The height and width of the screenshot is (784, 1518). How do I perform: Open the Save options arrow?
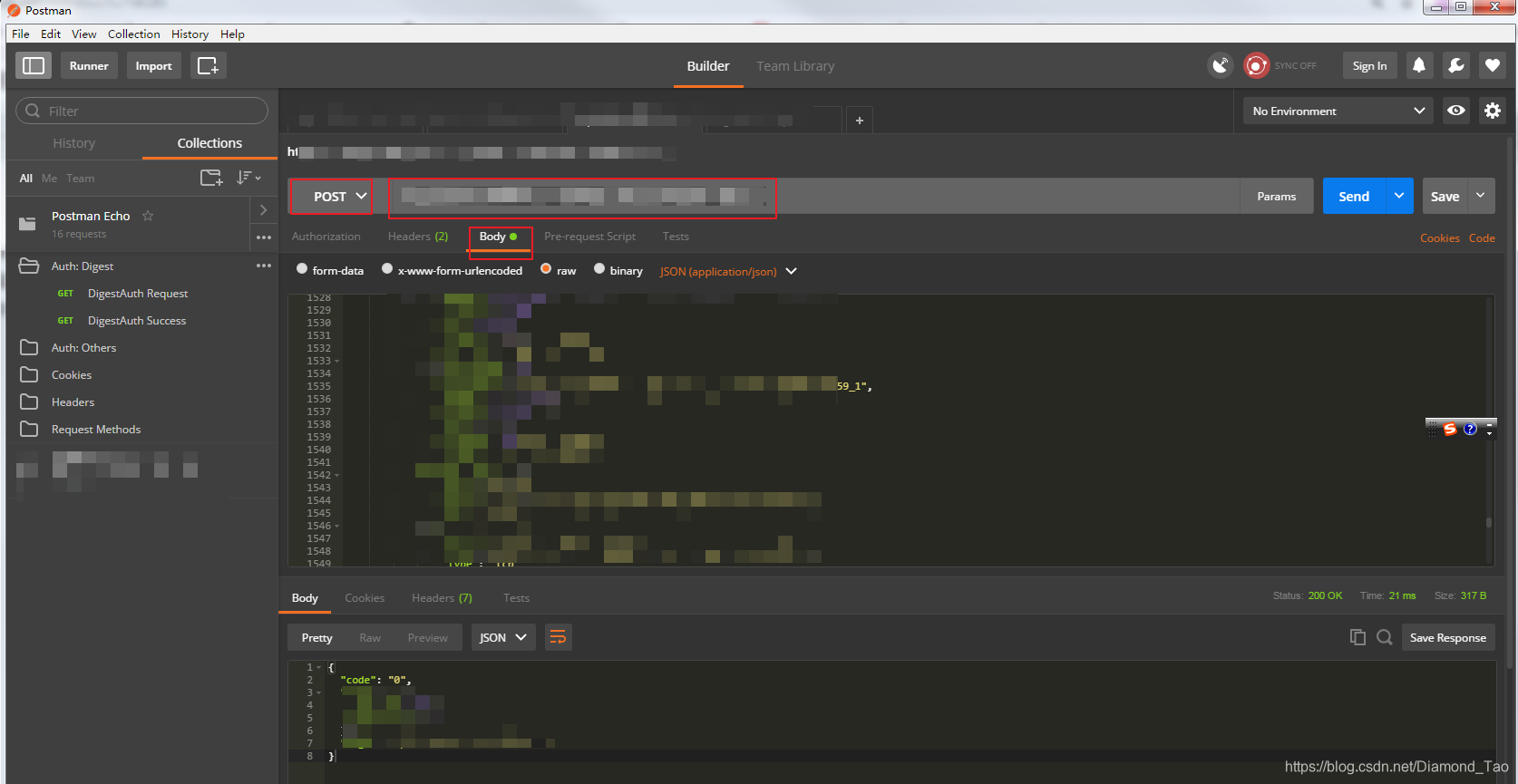tap(1481, 196)
